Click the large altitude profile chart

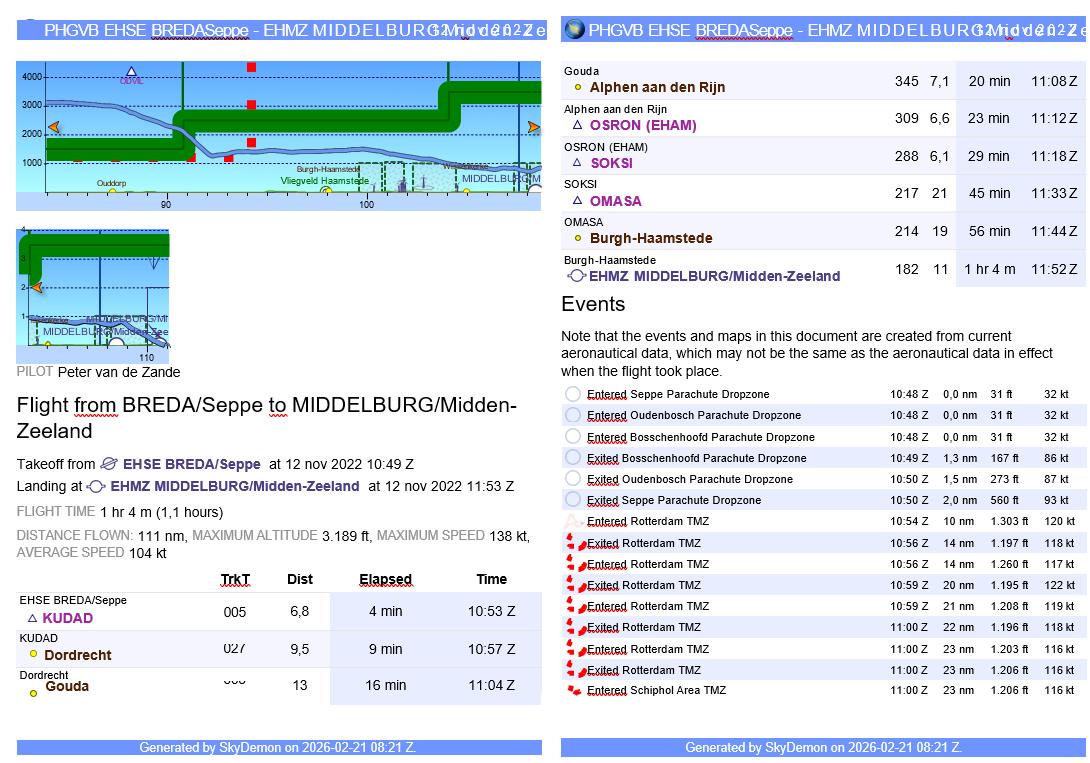tap(279, 136)
